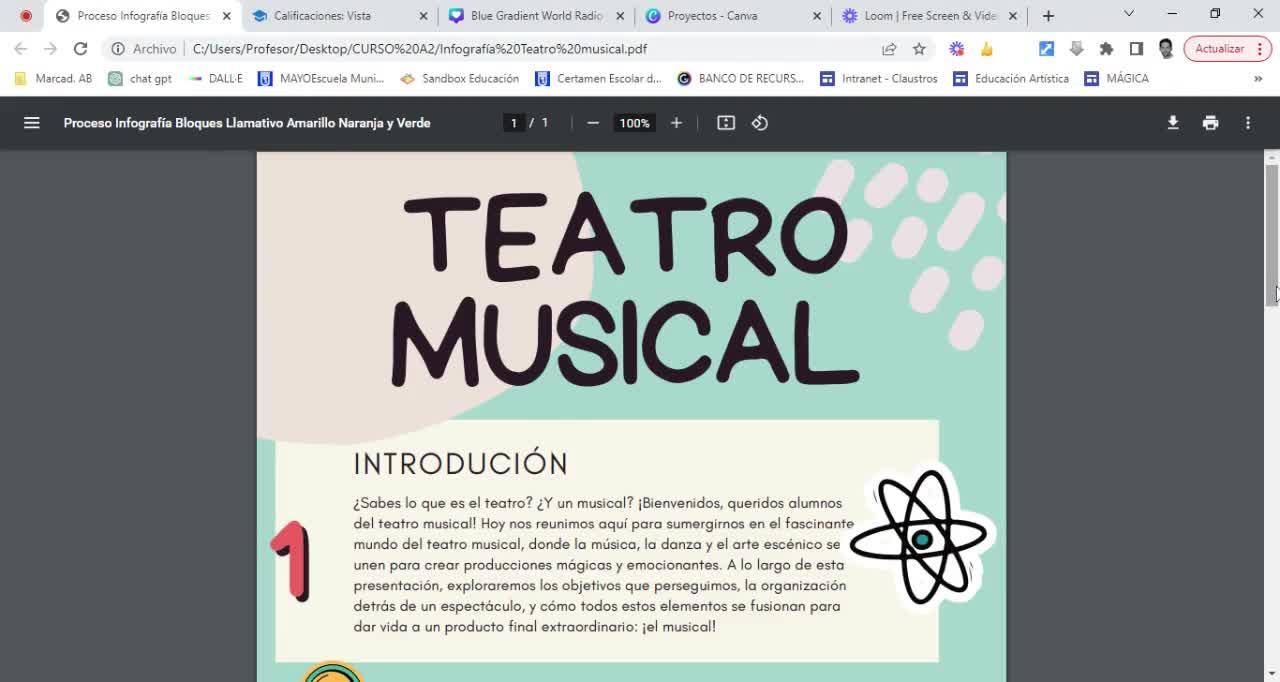
Task: Open the PDF viewer sidebar menu
Action: (x=31, y=123)
